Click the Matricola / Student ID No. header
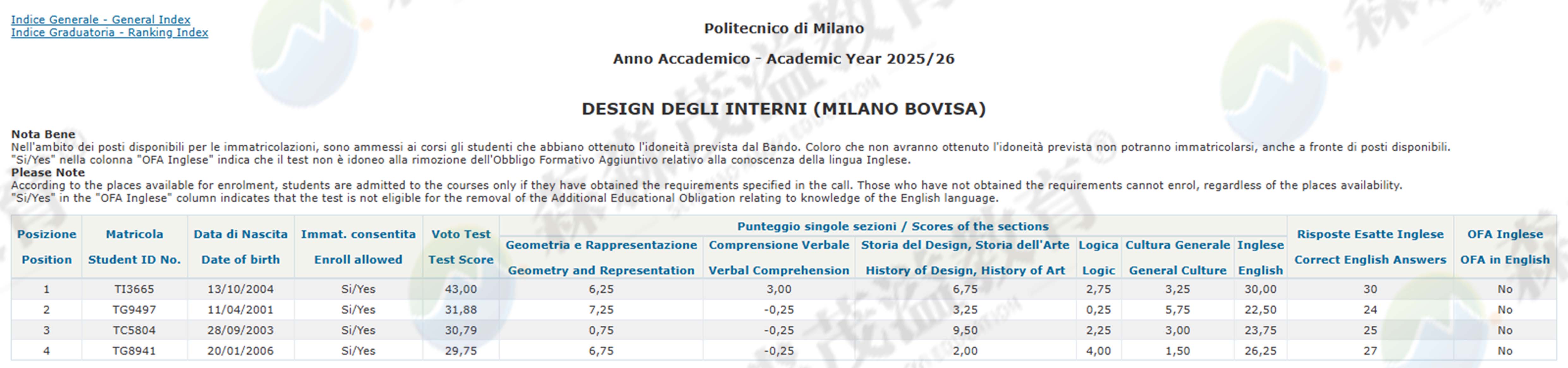1568x368 pixels. 135,247
